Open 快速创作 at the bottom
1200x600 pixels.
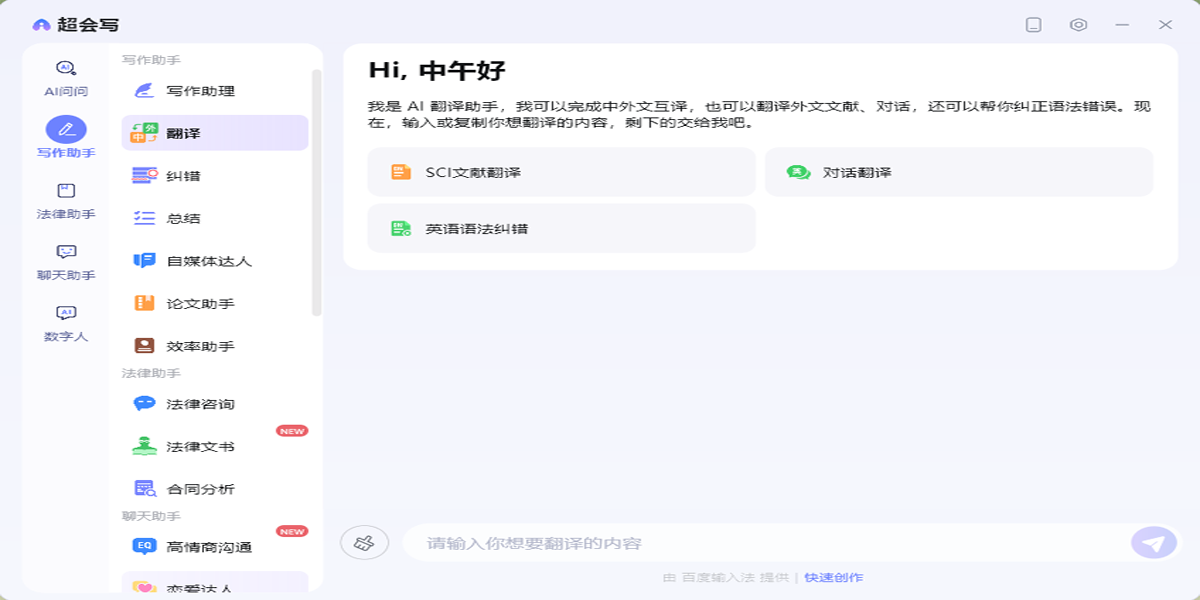pos(832,577)
